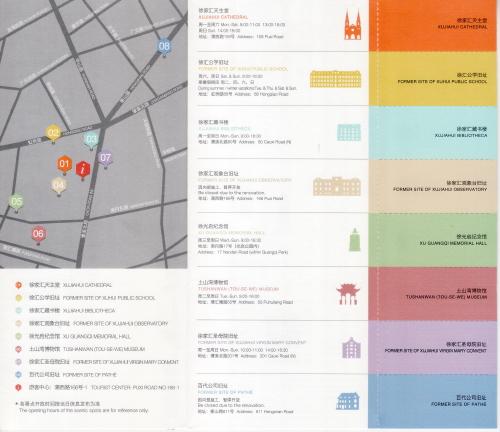Select the orange Xujiahui Cathedral color tab
The image size is (500, 432).
[x=432, y=26]
